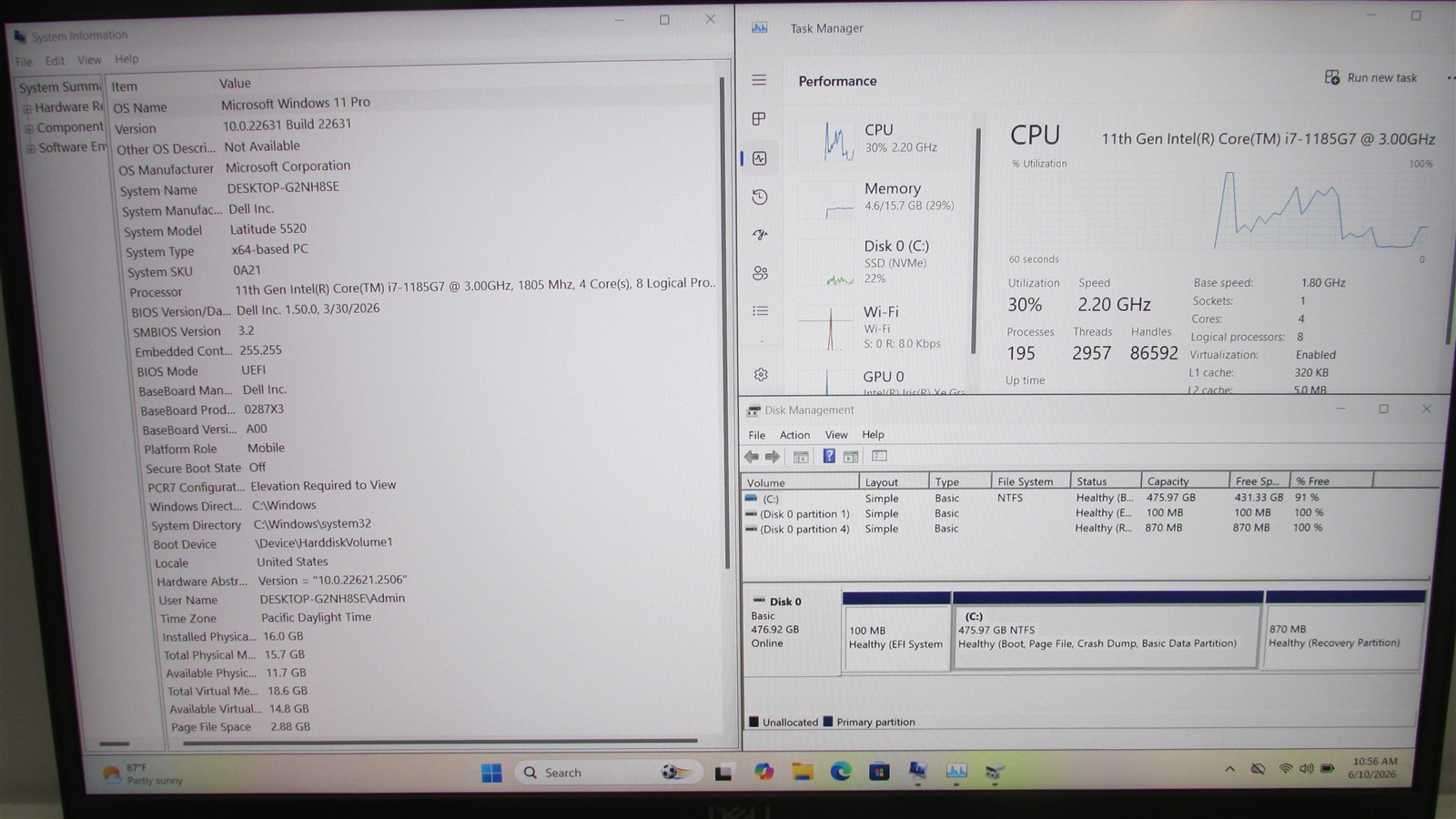Screen dimensions: 1456x819
Task: Toggle action pane icon in Disk Management toolbar
Action: point(851,457)
